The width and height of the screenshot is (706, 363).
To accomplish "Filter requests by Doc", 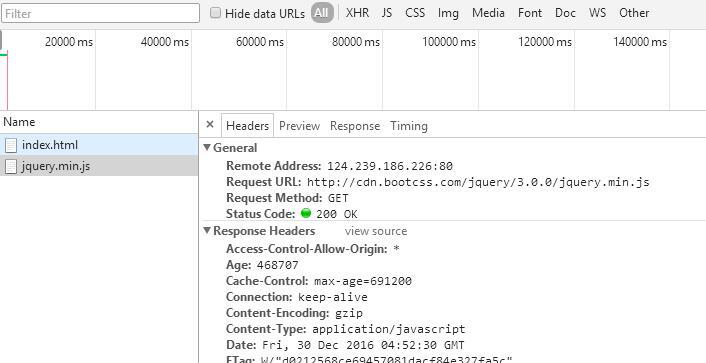I will tap(565, 13).
